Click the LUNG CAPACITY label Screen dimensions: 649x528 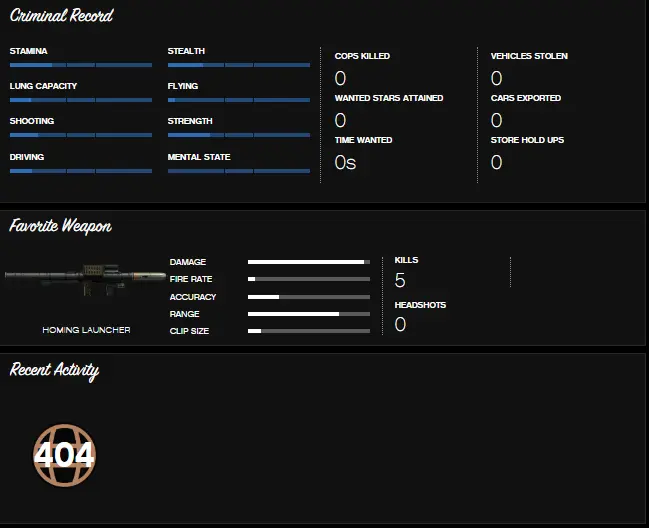pyautogui.click(x=43, y=86)
